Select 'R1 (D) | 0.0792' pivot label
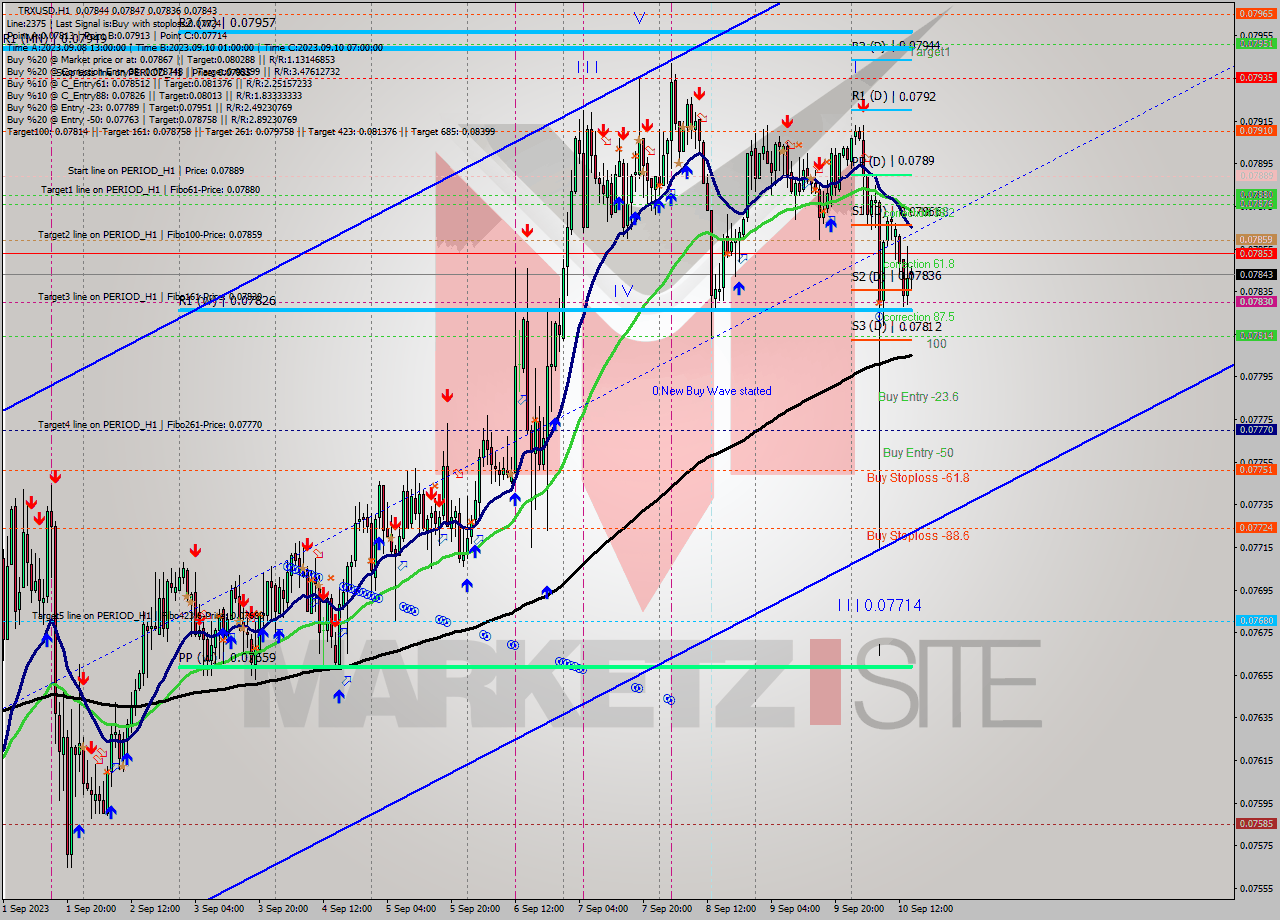1280x920 pixels. 893,97
